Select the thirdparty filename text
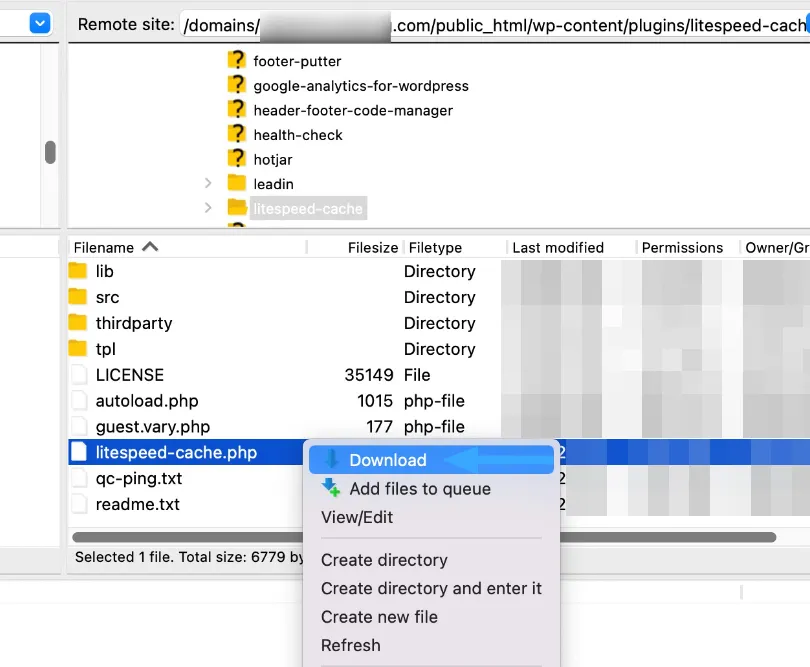Image resolution: width=810 pixels, height=667 pixels. 134,323
